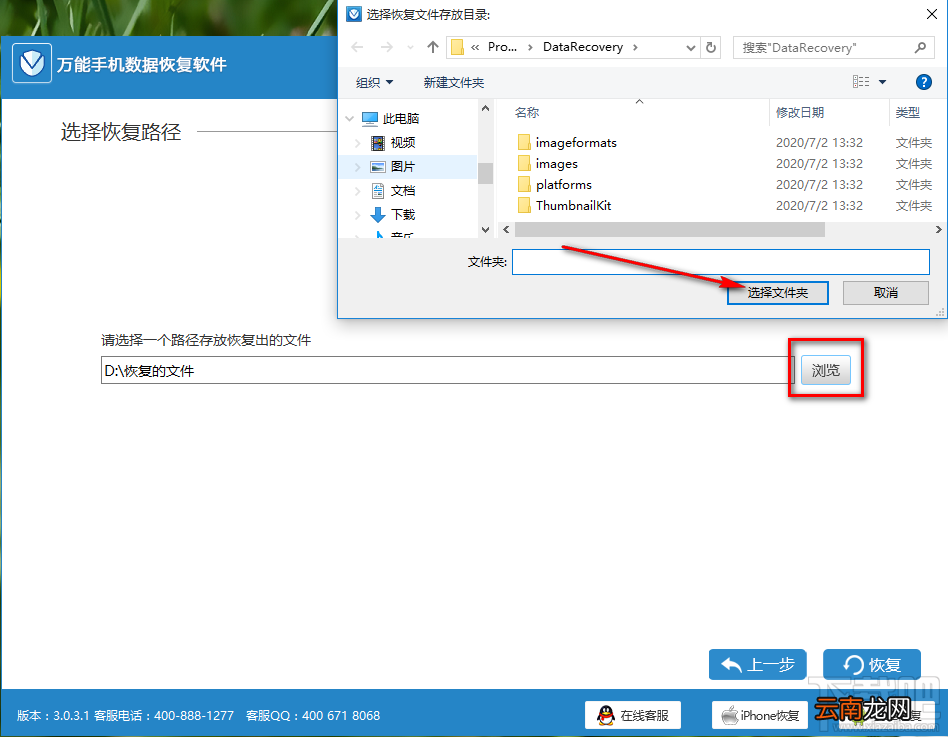Sort the list by 名称 column
Image resolution: width=948 pixels, height=737 pixels.
[x=527, y=112]
